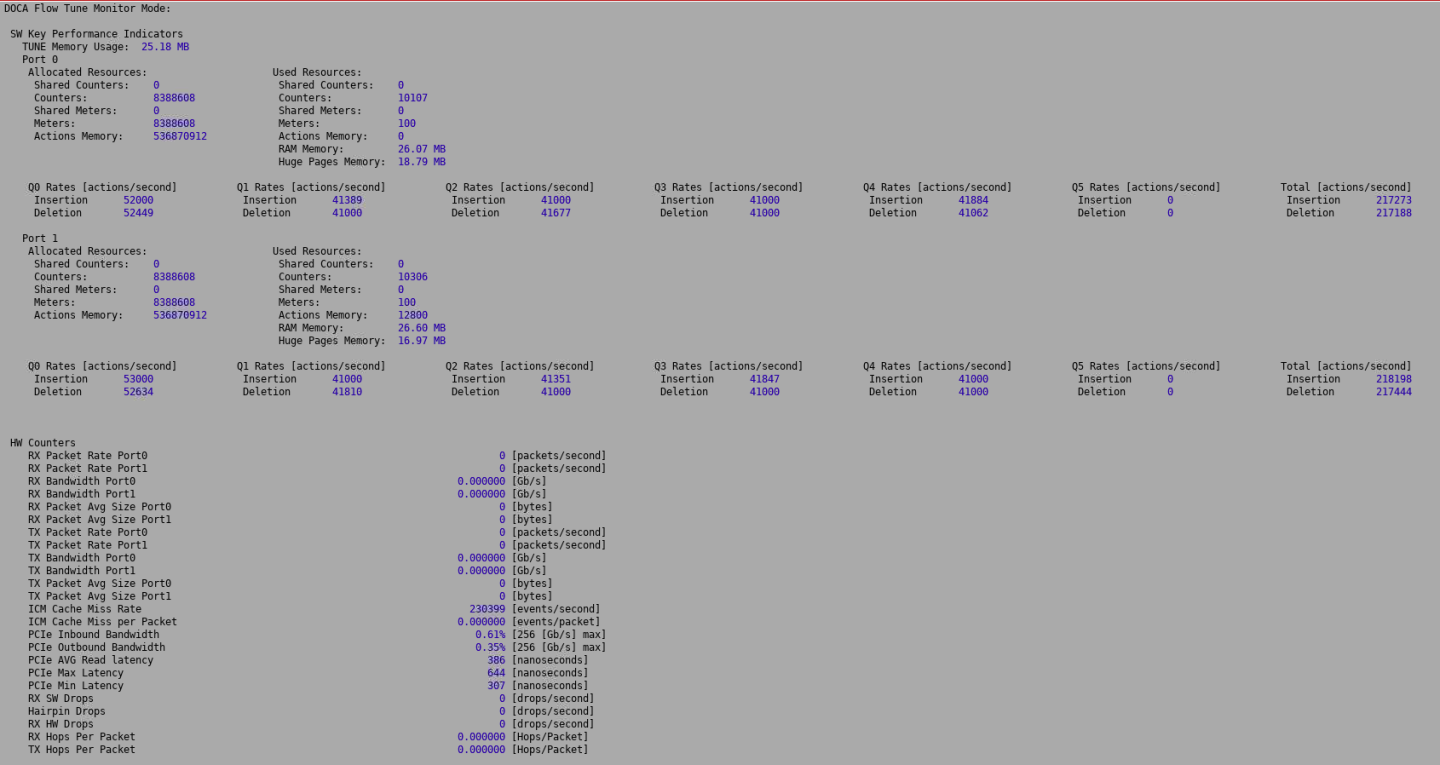Click Port 1 Q3 Insertion value 41847

[x=764, y=379]
